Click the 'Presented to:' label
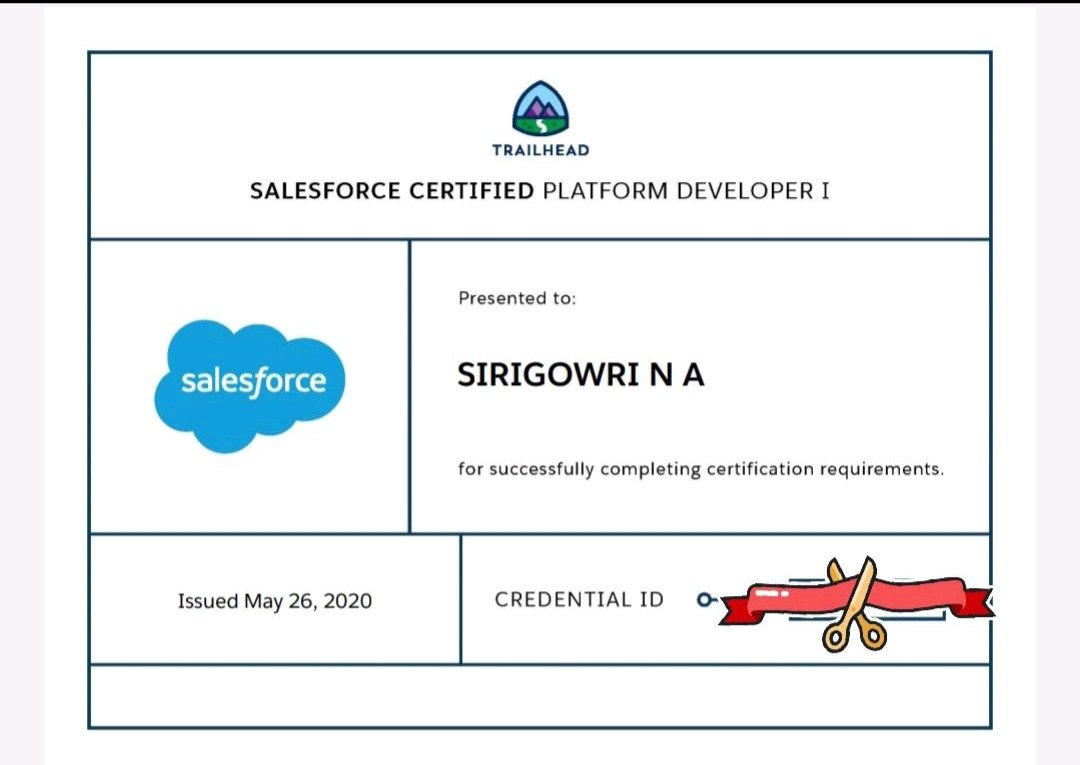The height and width of the screenshot is (765, 1080). [517, 298]
